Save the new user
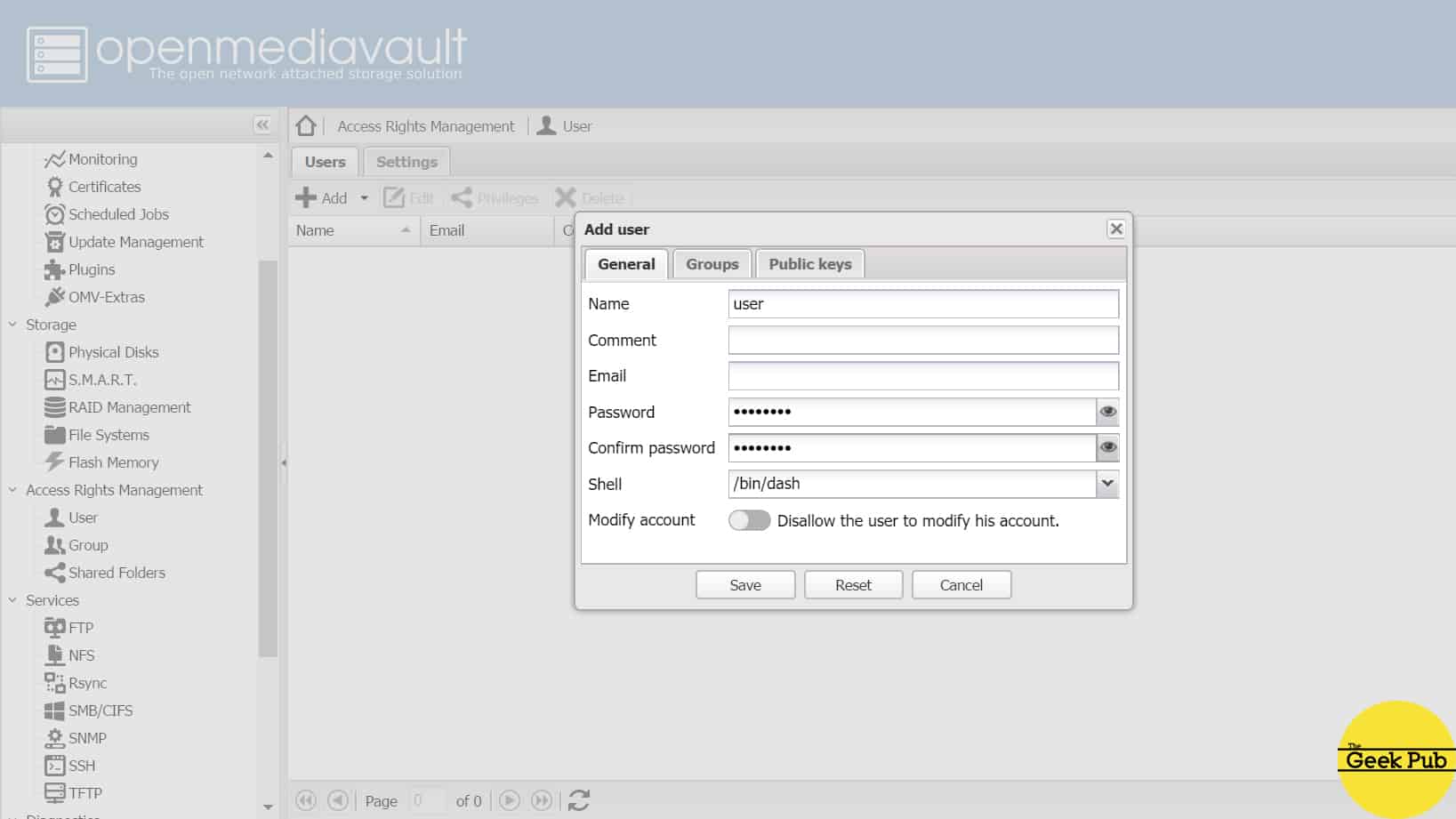The height and width of the screenshot is (819, 1456). (745, 585)
